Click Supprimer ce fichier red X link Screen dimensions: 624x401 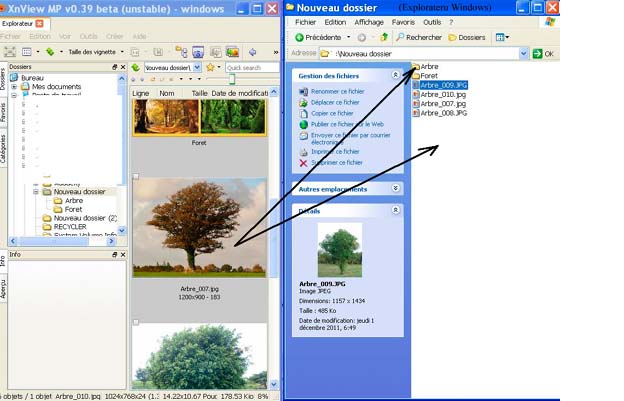(303, 163)
